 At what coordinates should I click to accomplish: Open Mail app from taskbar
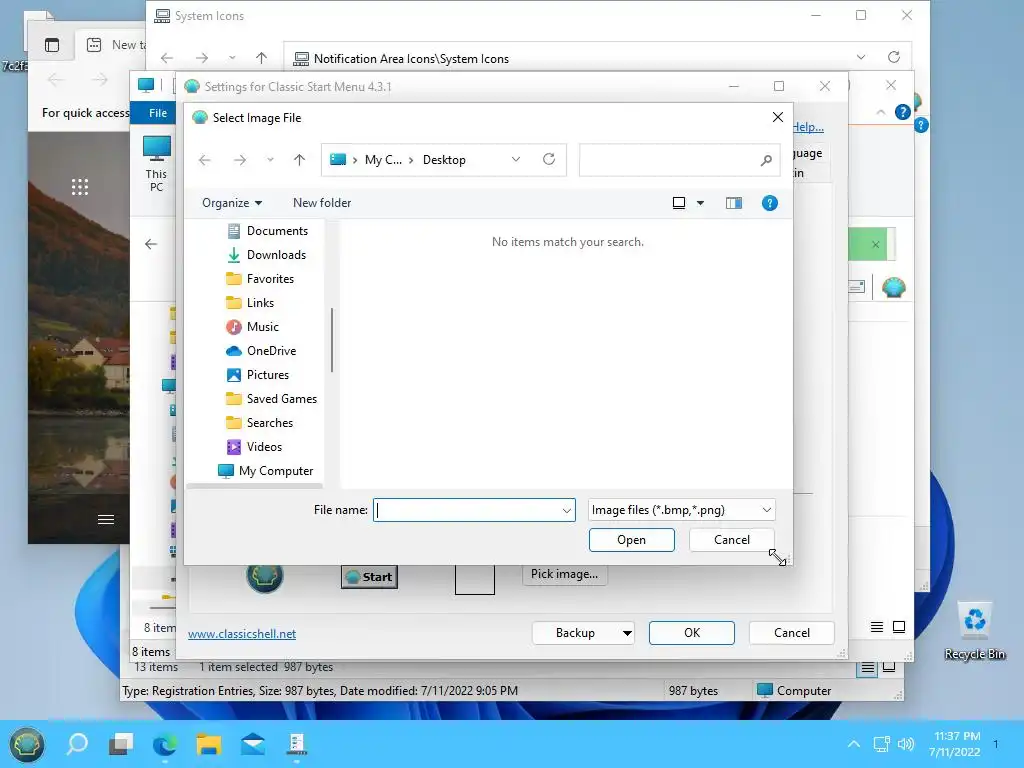click(253, 744)
